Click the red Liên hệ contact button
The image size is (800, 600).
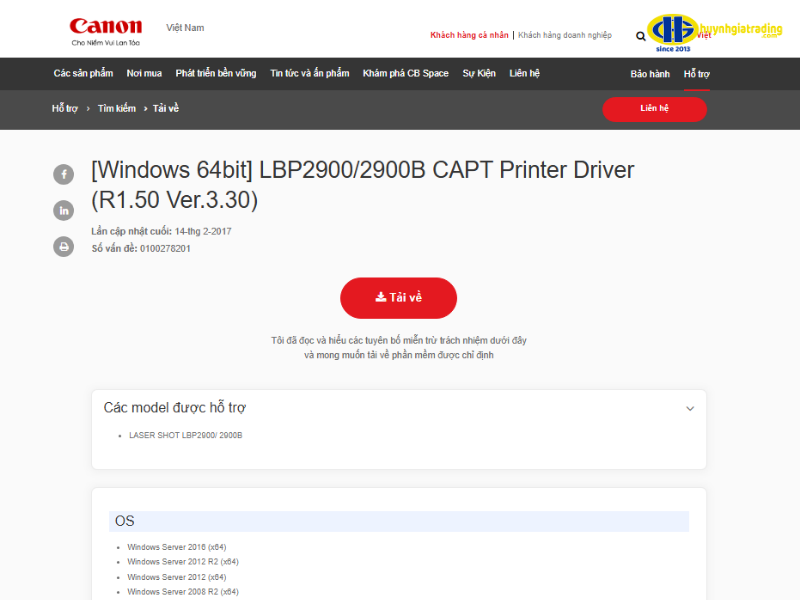[x=654, y=108]
